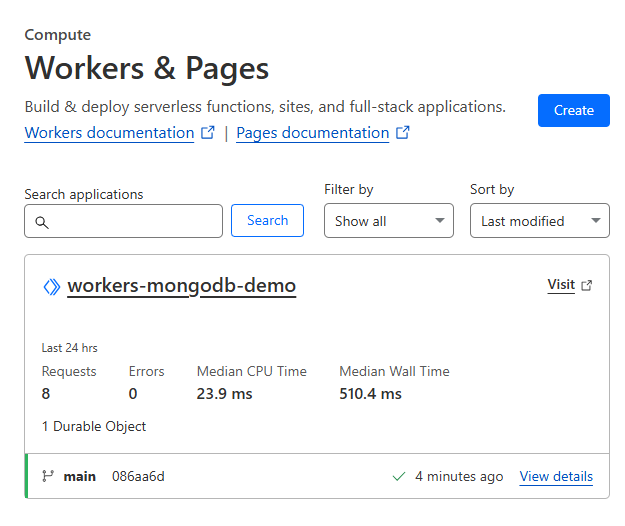Click the Worker icon beside workers-mongodb-demo
Viewport: 625px width, 526px height.
click(52, 287)
